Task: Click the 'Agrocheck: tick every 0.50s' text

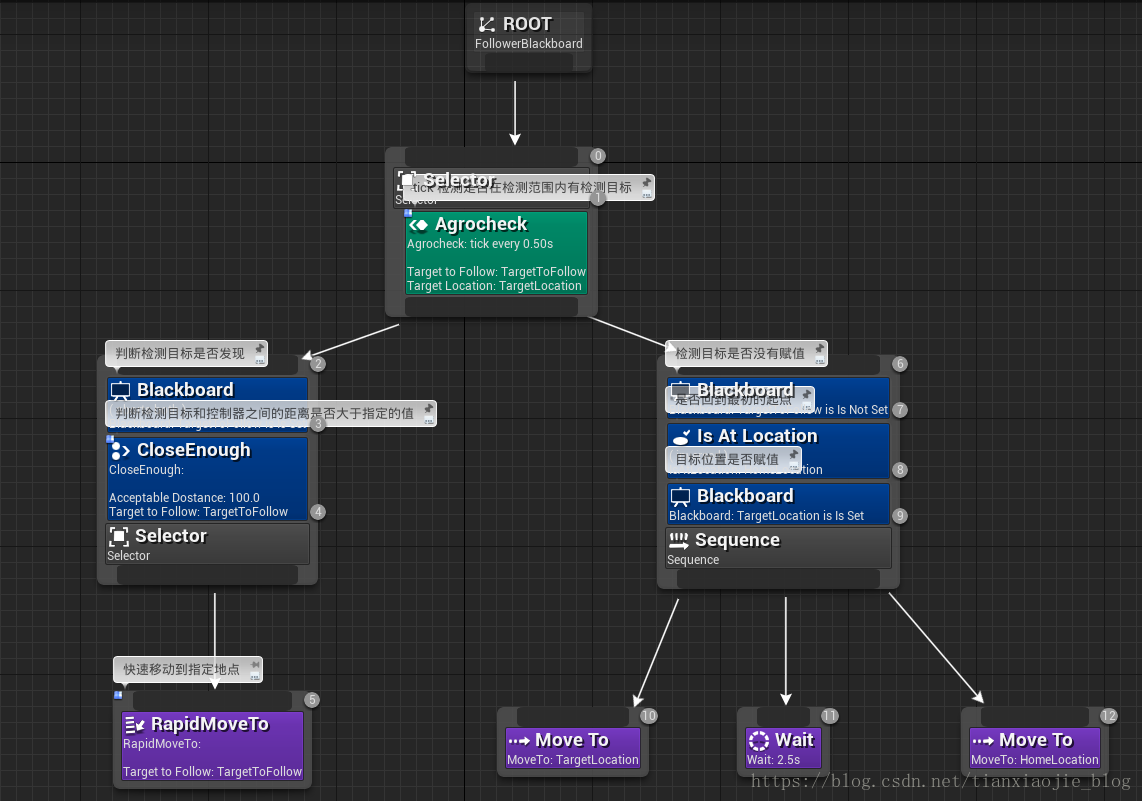Action: [480, 244]
